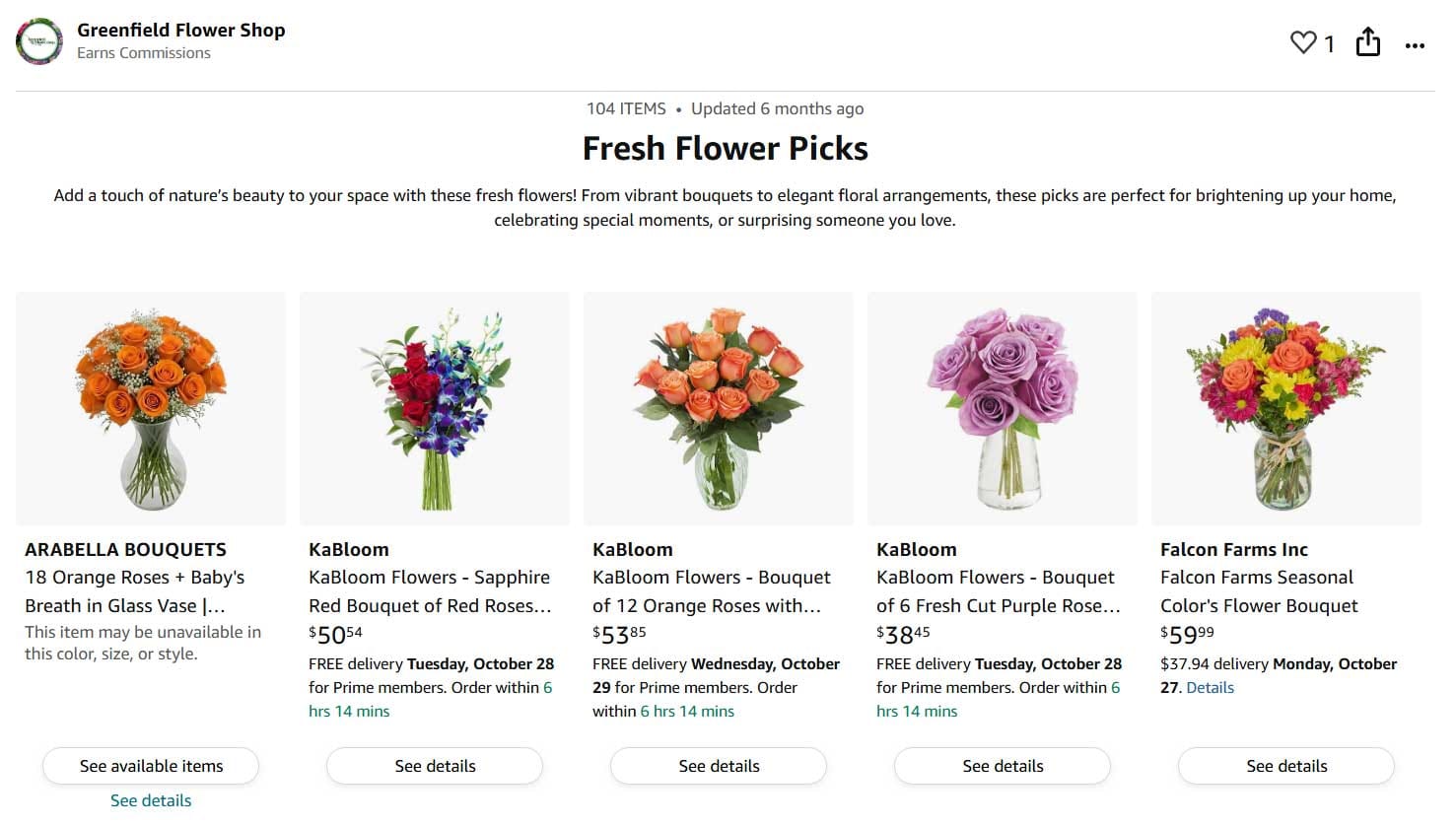
Task: Click See available items for Arabella bouquet
Action: click(150, 766)
